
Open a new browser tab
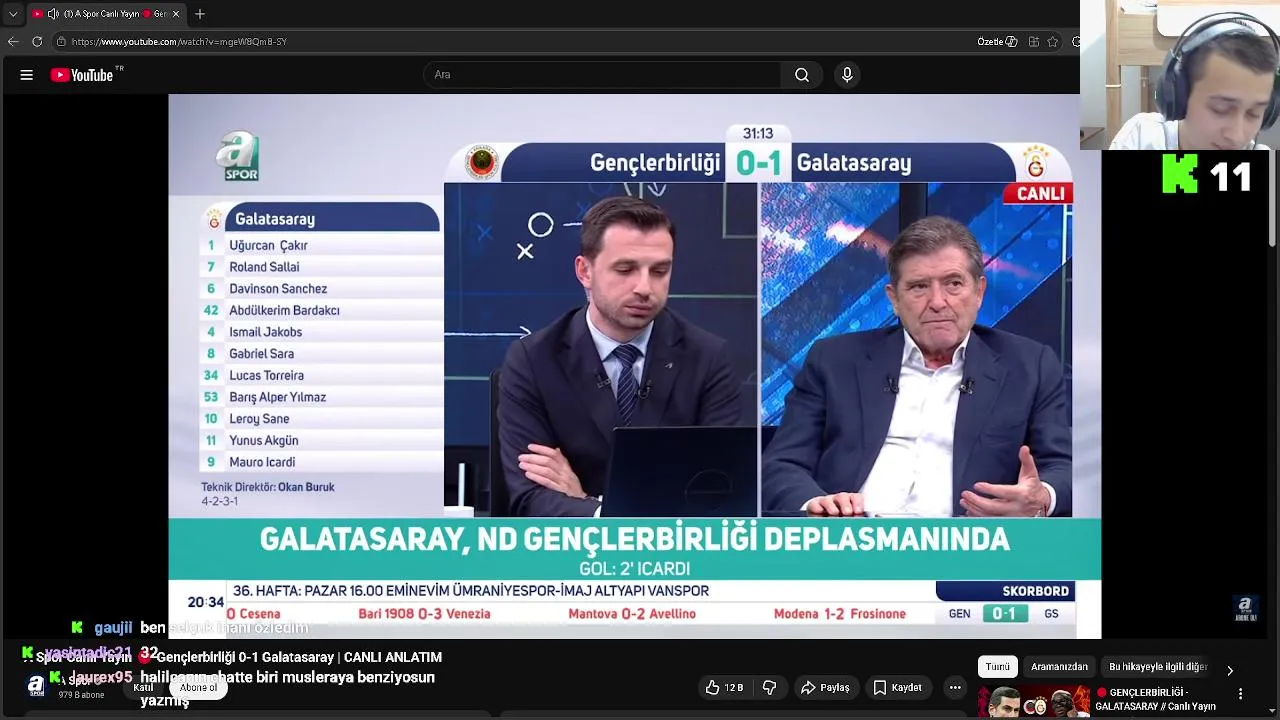click(200, 14)
